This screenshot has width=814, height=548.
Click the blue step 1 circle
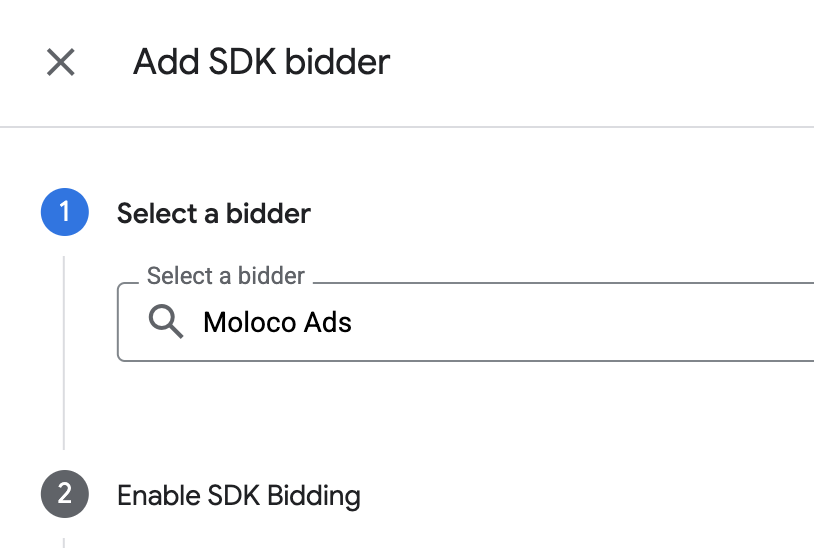click(x=65, y=213)
